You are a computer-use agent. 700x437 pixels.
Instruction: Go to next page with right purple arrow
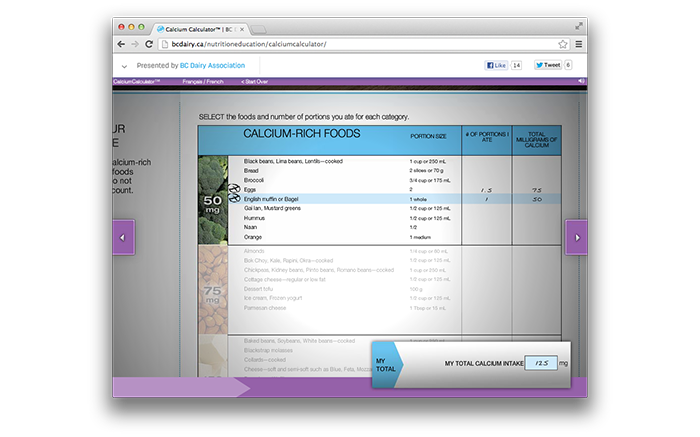576,237
